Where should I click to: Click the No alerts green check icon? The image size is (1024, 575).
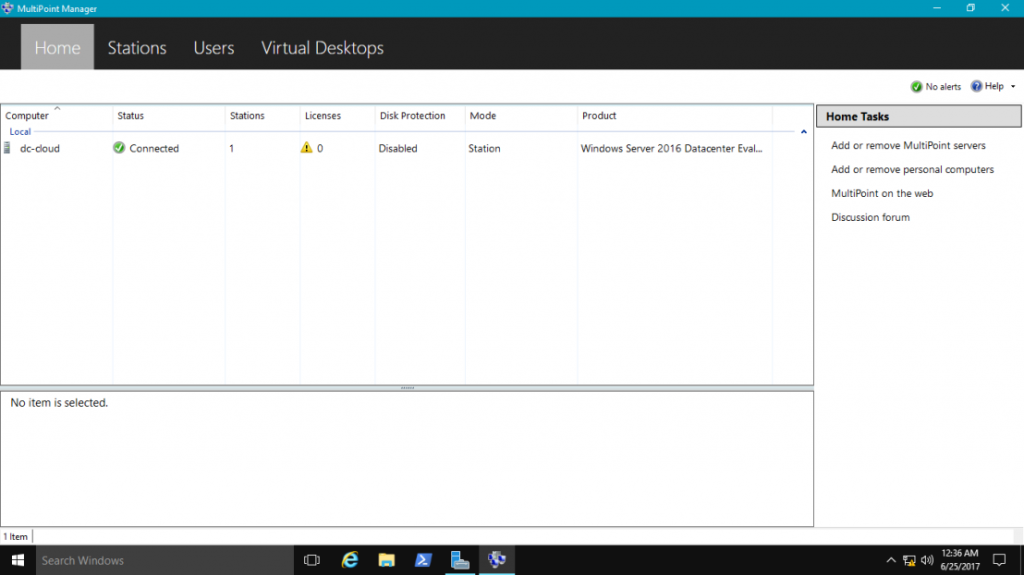[916, 86]
